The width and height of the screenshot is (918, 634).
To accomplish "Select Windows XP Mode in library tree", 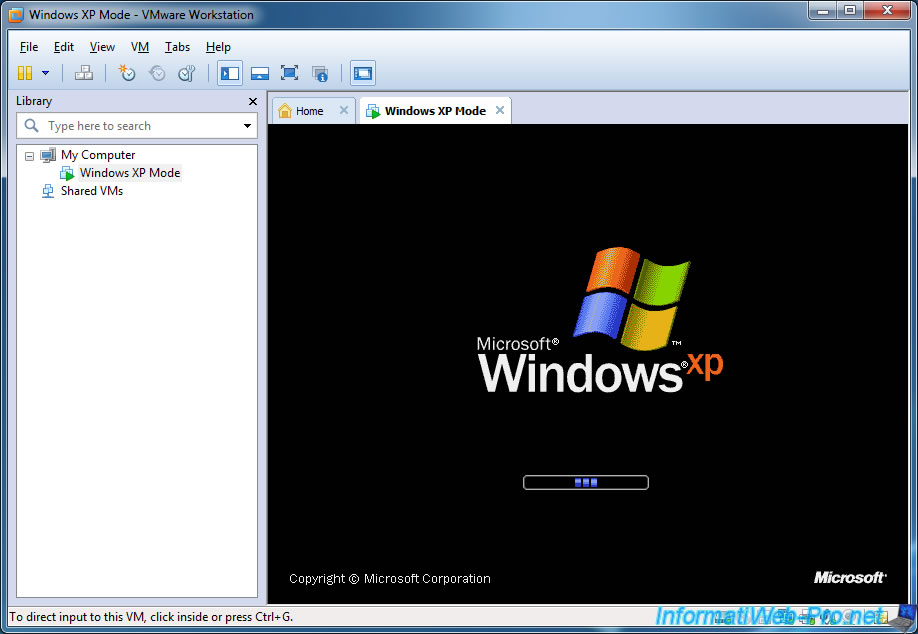I will 130,173.
